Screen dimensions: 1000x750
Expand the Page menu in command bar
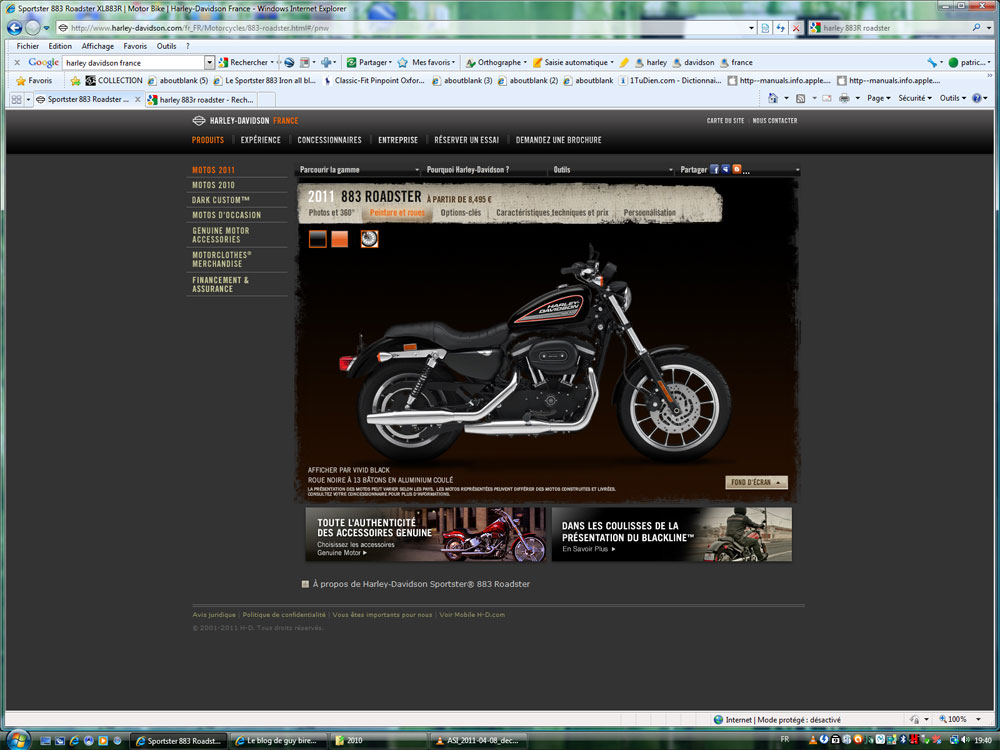pyautogui.click(x=879, y=98)
